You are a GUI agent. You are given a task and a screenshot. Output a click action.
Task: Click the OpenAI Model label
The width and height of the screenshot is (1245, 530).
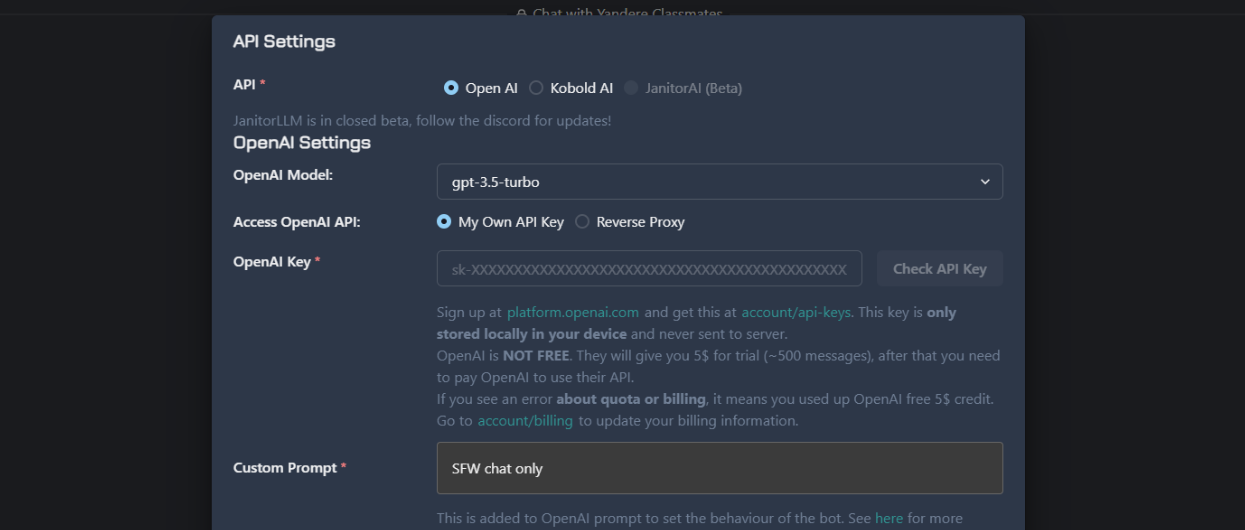(283, 175)
